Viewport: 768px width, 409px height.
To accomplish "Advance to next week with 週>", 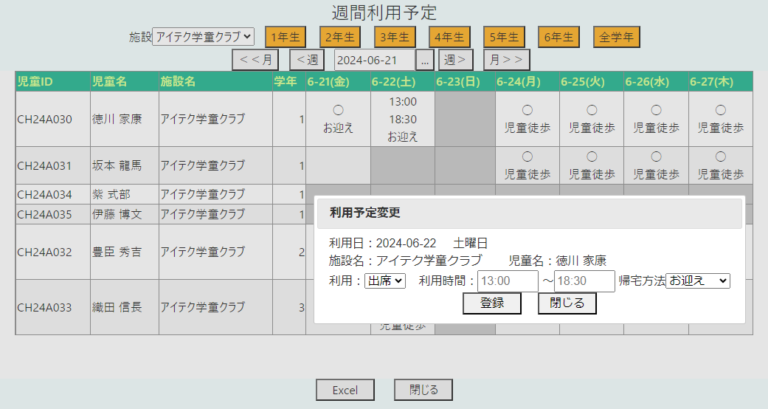I will 456,60.
